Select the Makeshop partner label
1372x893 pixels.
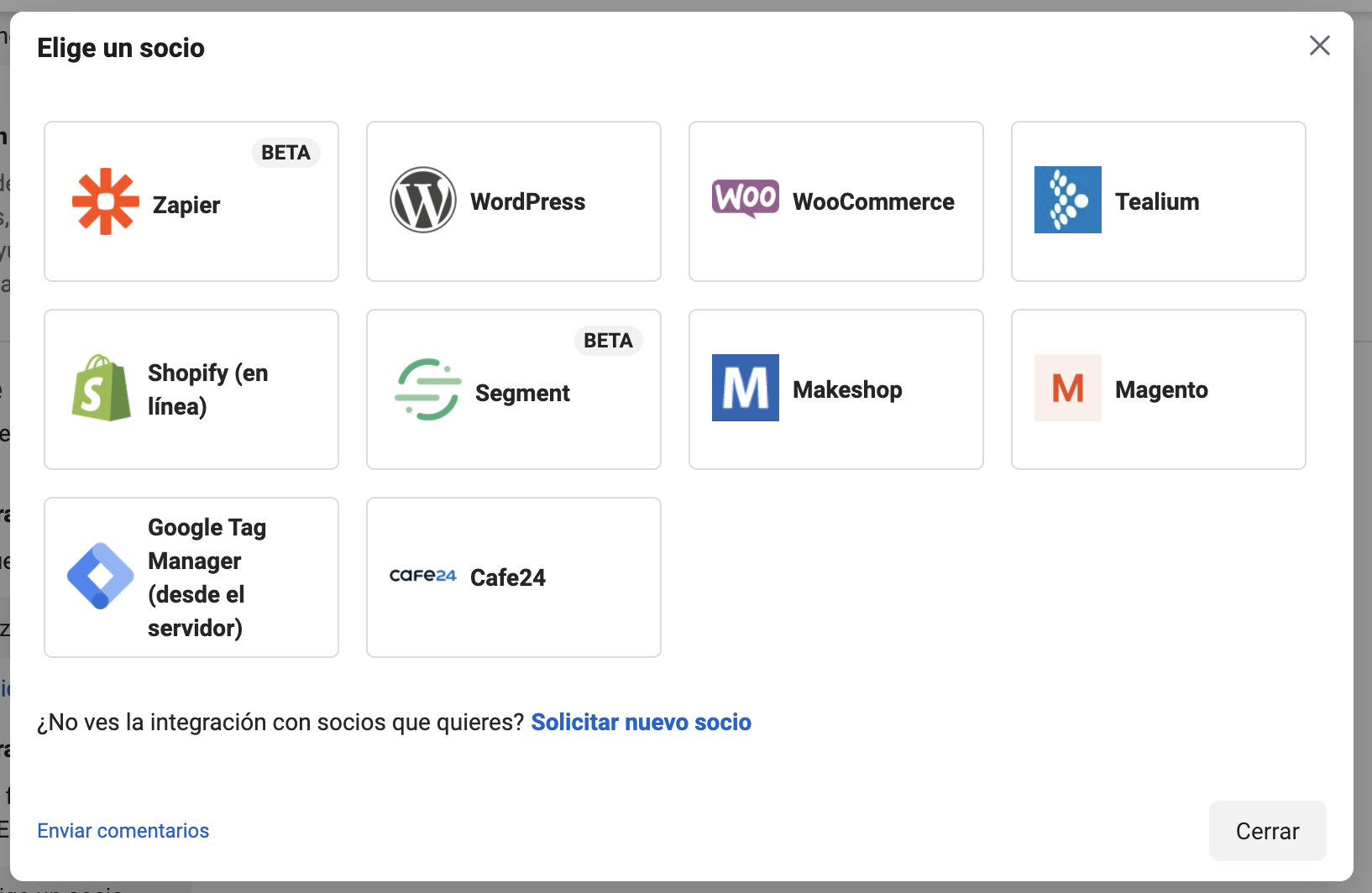tap(847, 389)
